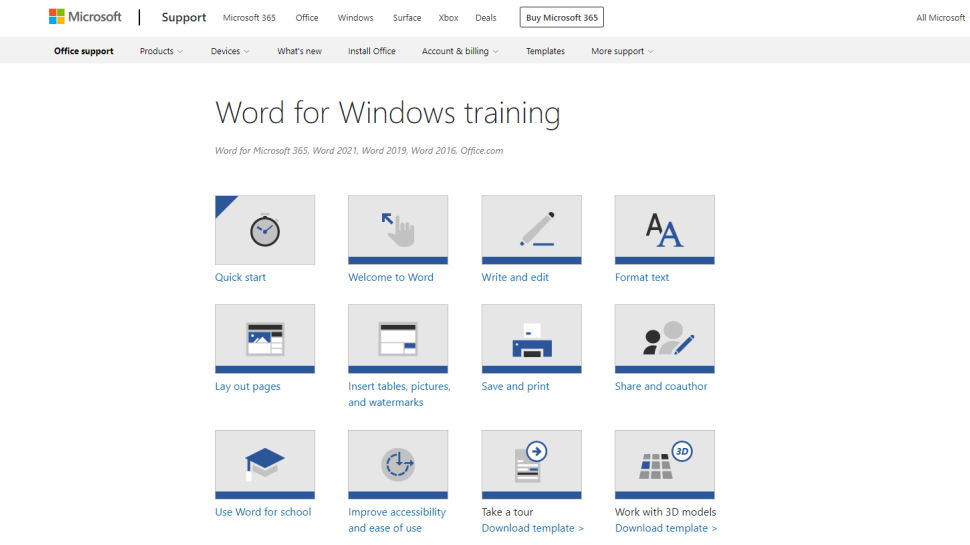This screenshot has width=970, height=545.
Task: Open Insert tables, pictures, and watermarks link
Action: (x=399, y=394)
